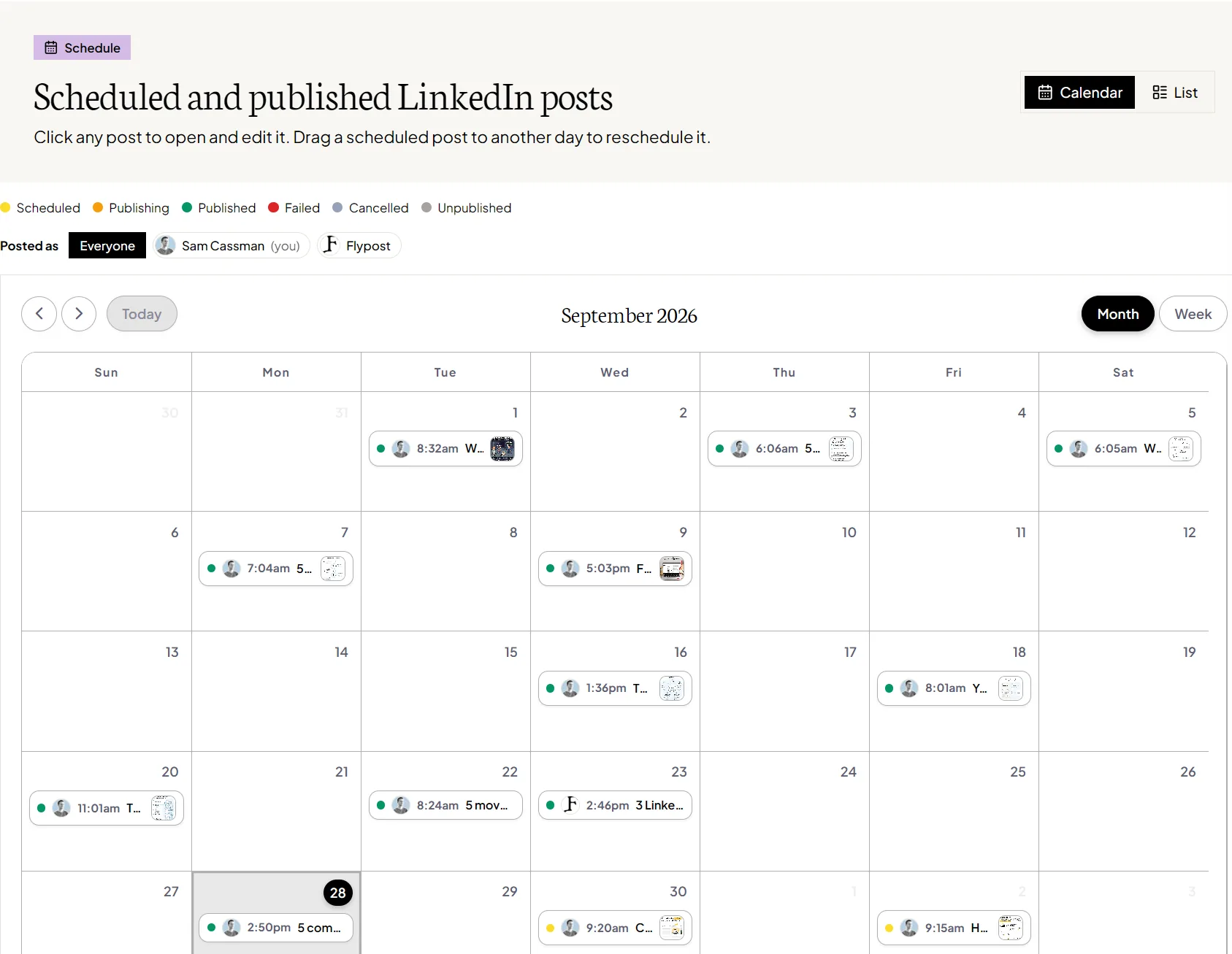Filter posts by Everyone

pyautogui.click(x=107, y=245)
